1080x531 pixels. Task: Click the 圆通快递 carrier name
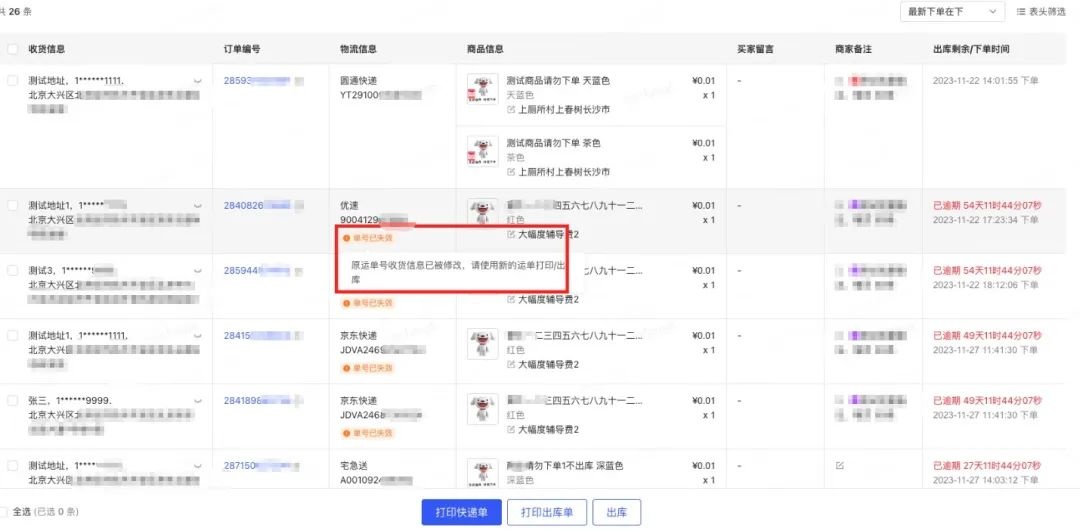pyautogui.click(x=358, y=81)
